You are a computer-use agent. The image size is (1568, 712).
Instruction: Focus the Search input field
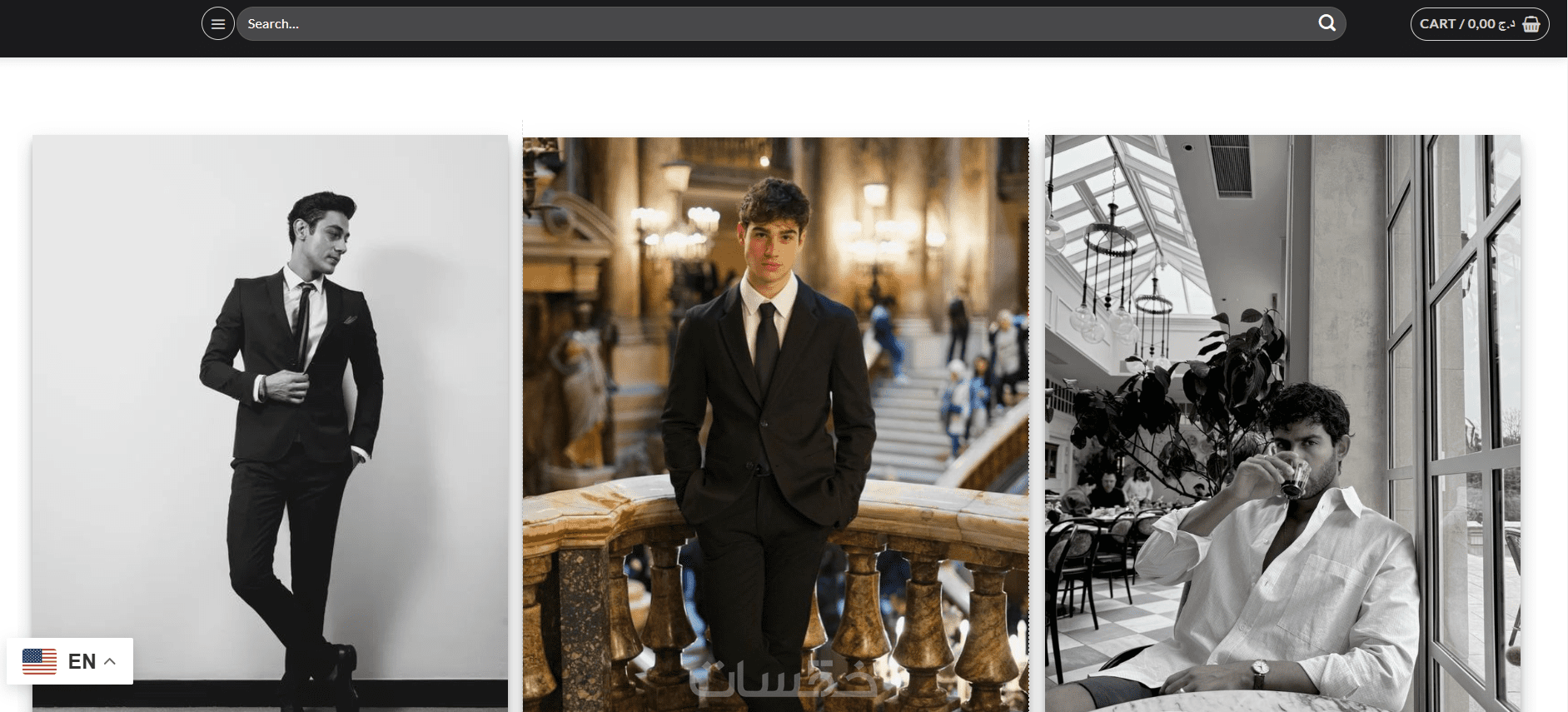(x=791, y=24)
